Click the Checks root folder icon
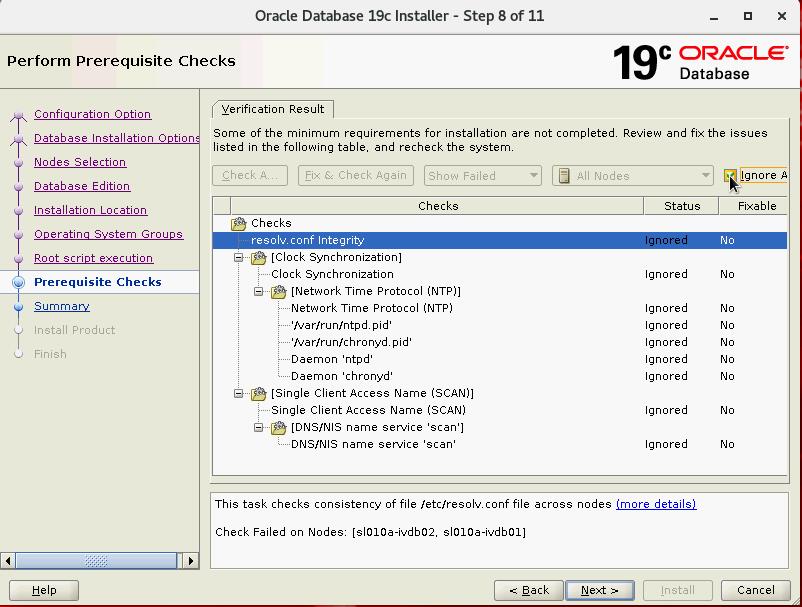The height and width of the screenshot is (607, 802). 238,224
